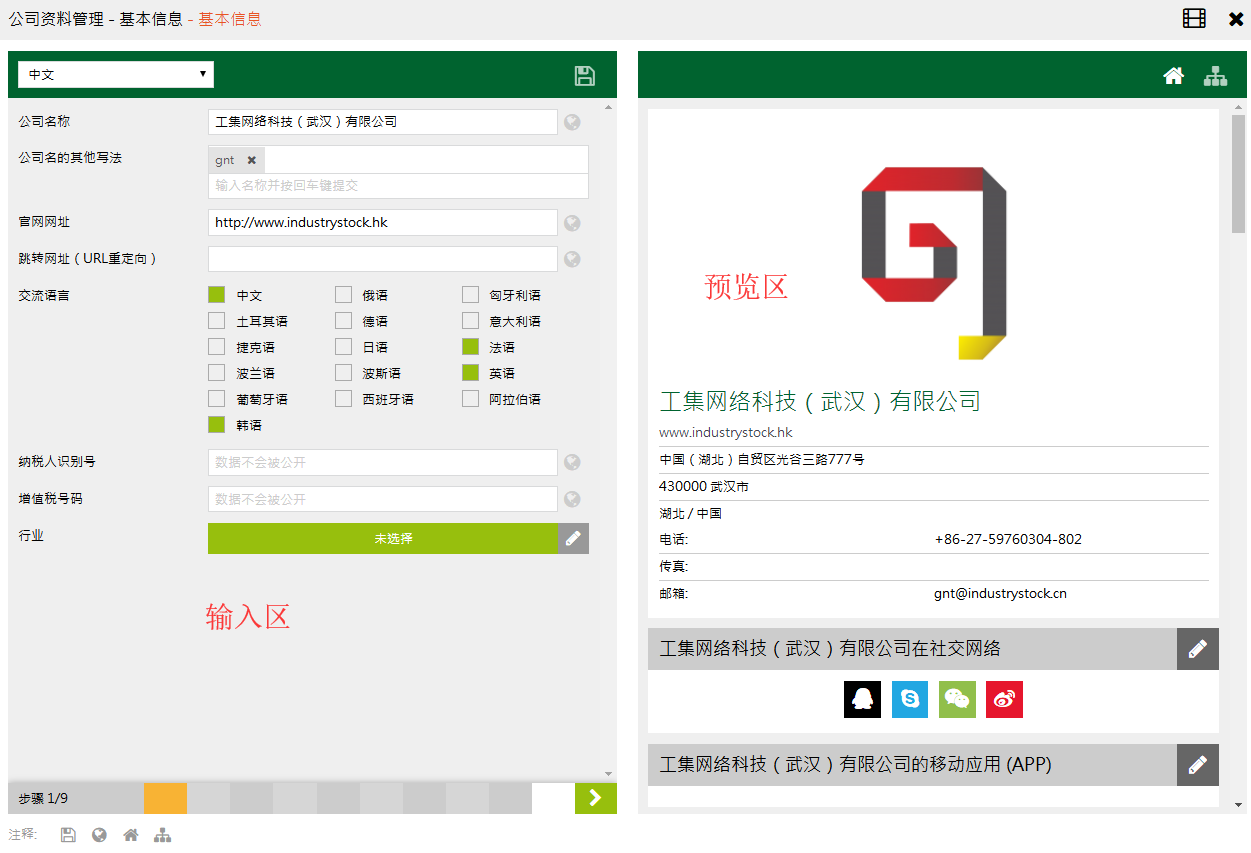Toggle the 韩语 language checkbox

tap(217, 425)
